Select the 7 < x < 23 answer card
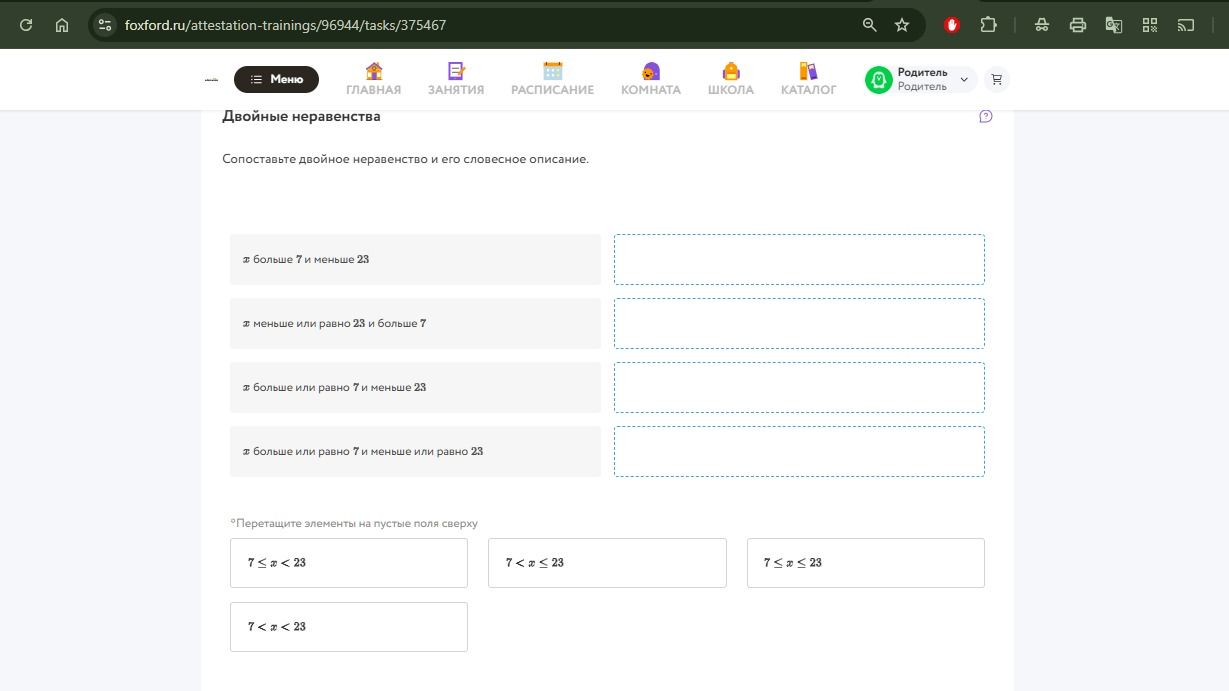 349,627
